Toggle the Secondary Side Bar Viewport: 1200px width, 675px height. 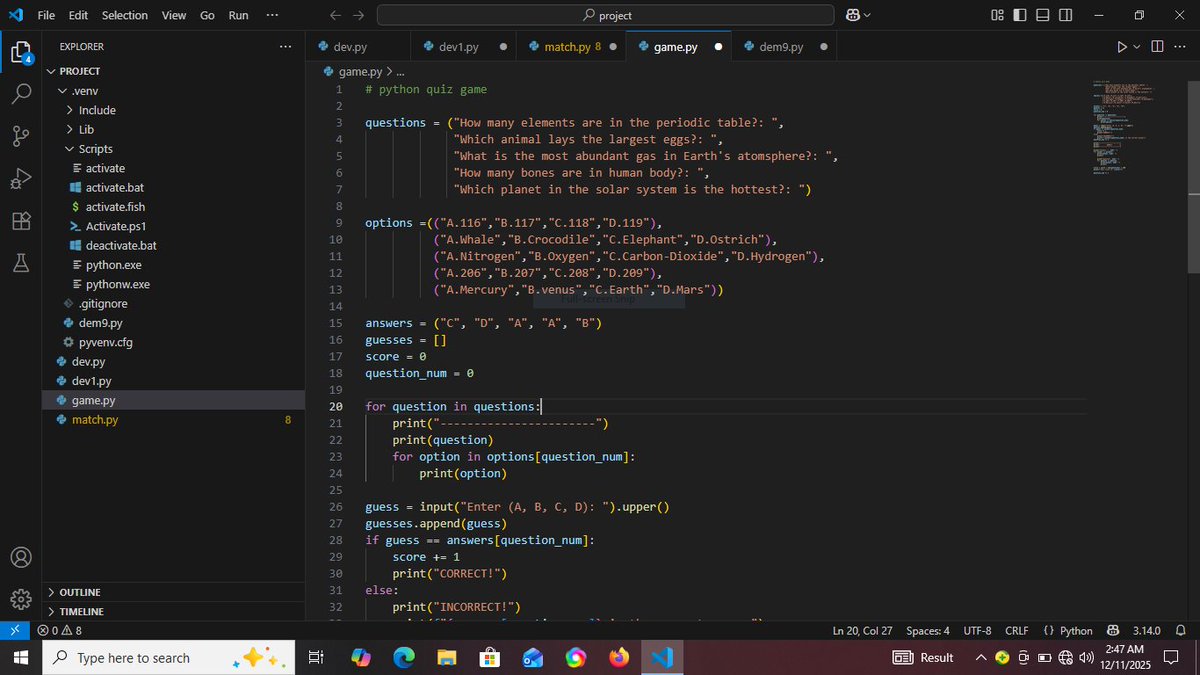pos(1063,15)
